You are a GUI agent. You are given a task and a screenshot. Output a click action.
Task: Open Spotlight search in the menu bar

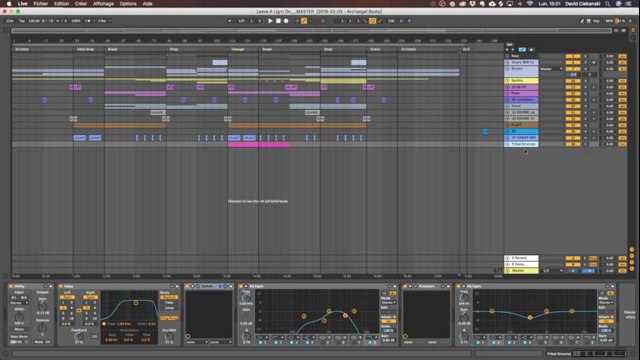608,4
